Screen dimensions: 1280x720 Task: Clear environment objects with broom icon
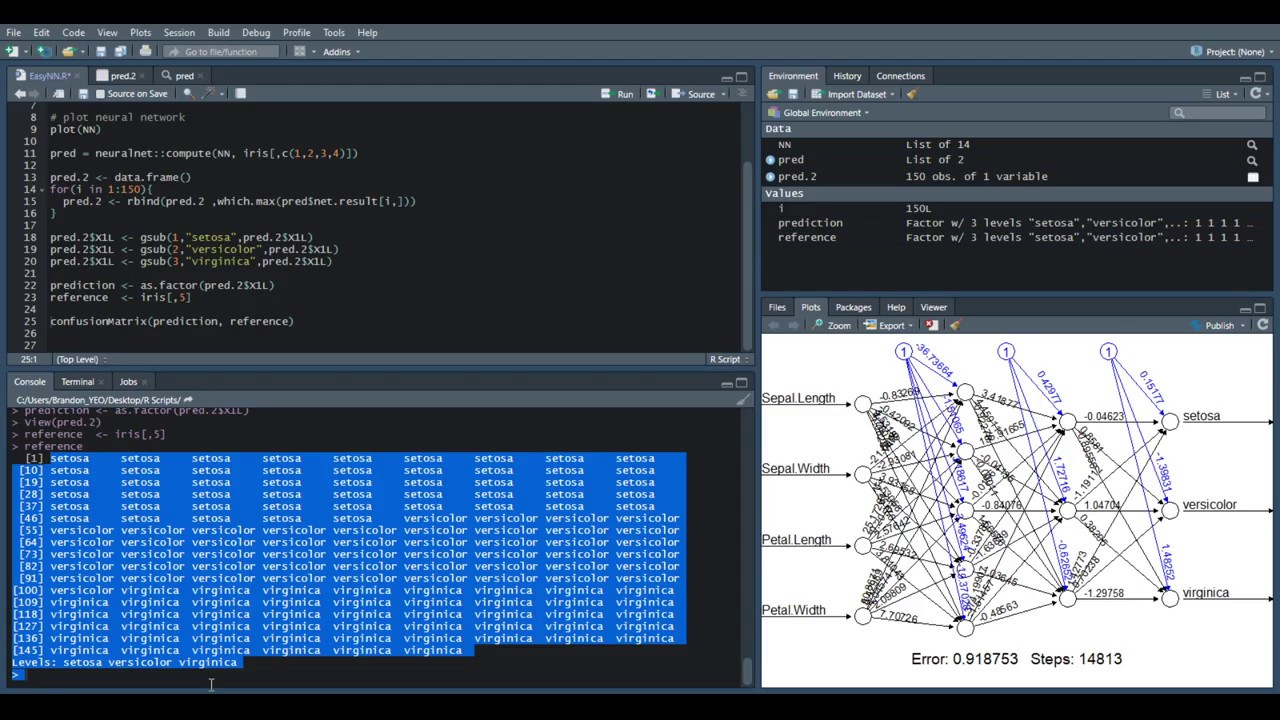click(912, 94)
